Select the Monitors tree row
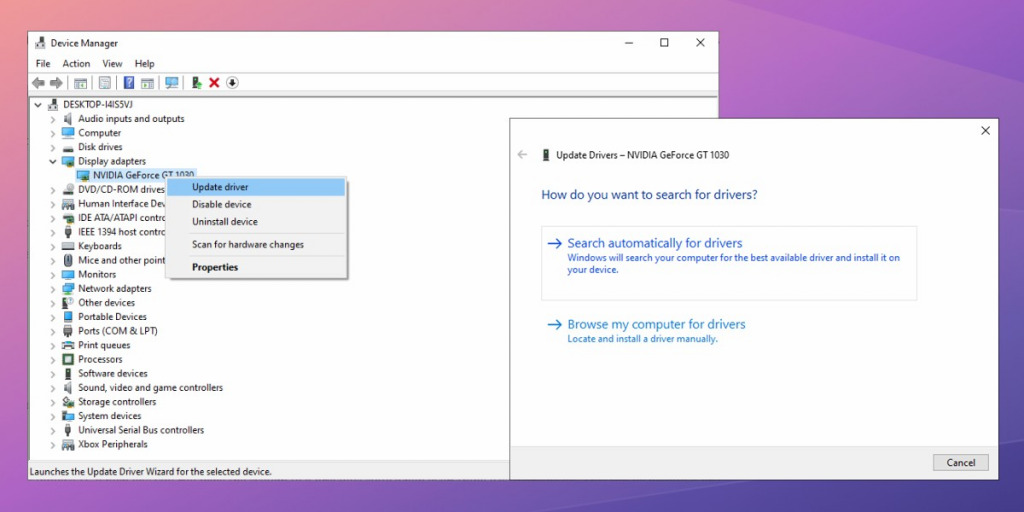 click(97, 274)
